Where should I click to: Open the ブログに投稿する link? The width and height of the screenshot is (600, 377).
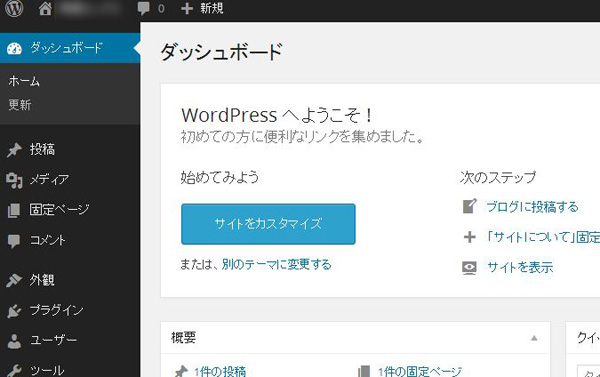pyautogui.click(x=532, y=207)
